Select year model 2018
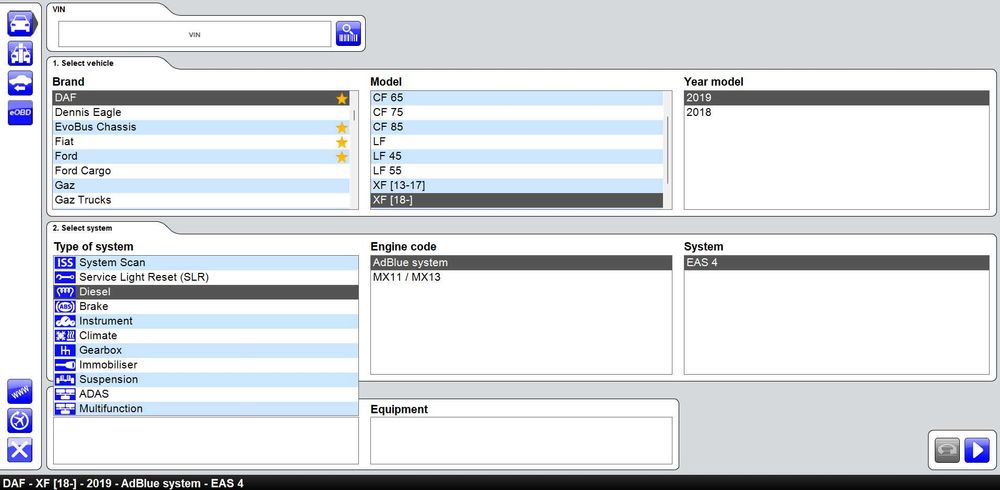This screenshot has width=1000, height=490. click(x=837, y=112)
